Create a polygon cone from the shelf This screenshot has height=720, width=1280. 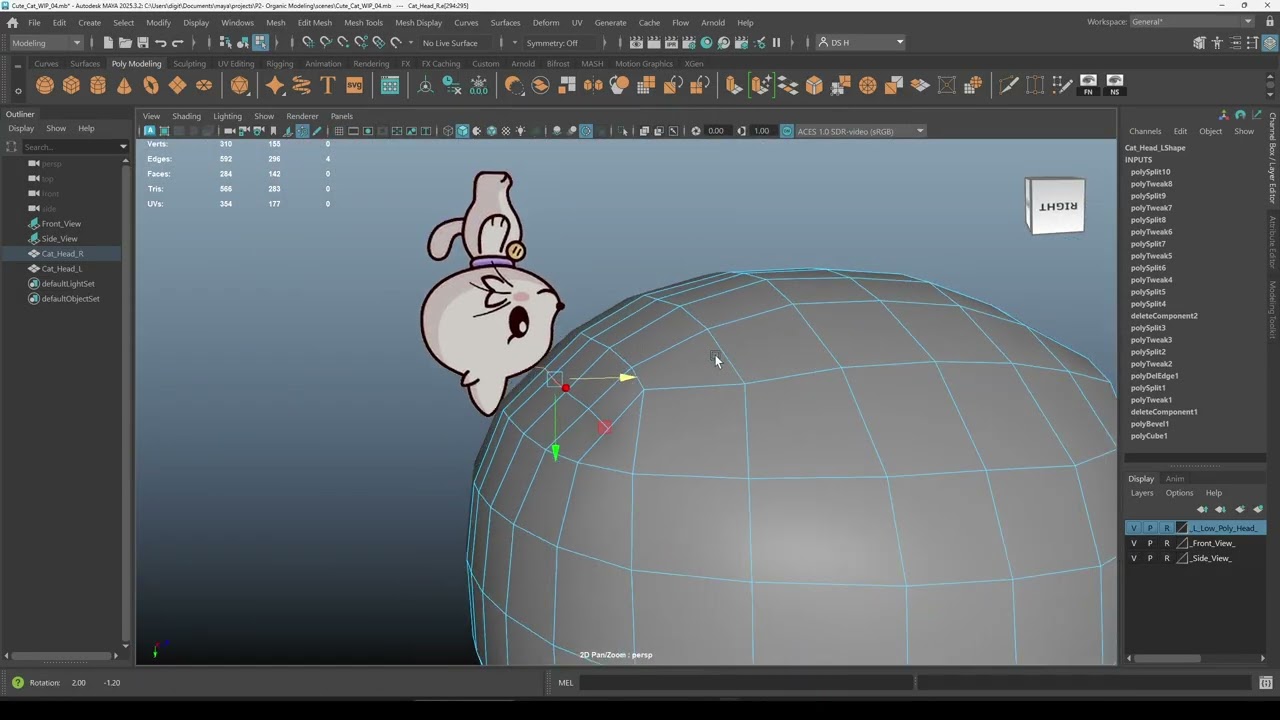124,85
